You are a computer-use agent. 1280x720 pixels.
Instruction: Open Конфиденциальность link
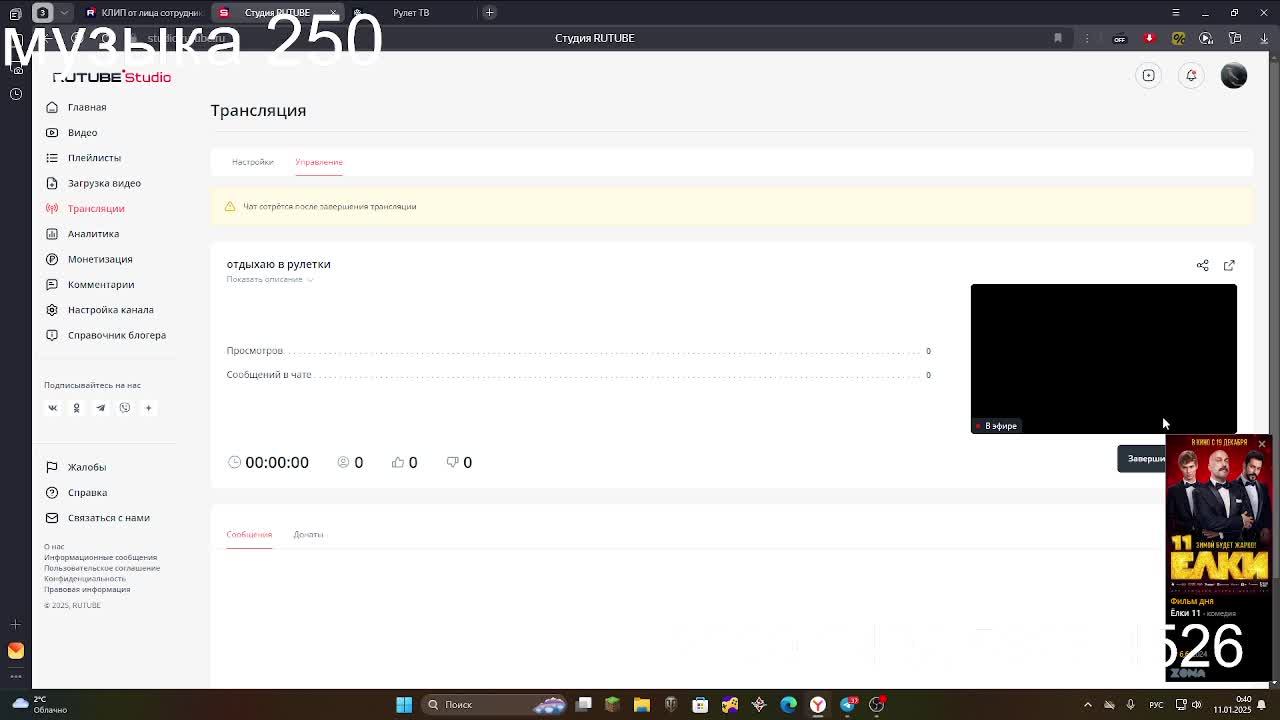click(85, 579)
